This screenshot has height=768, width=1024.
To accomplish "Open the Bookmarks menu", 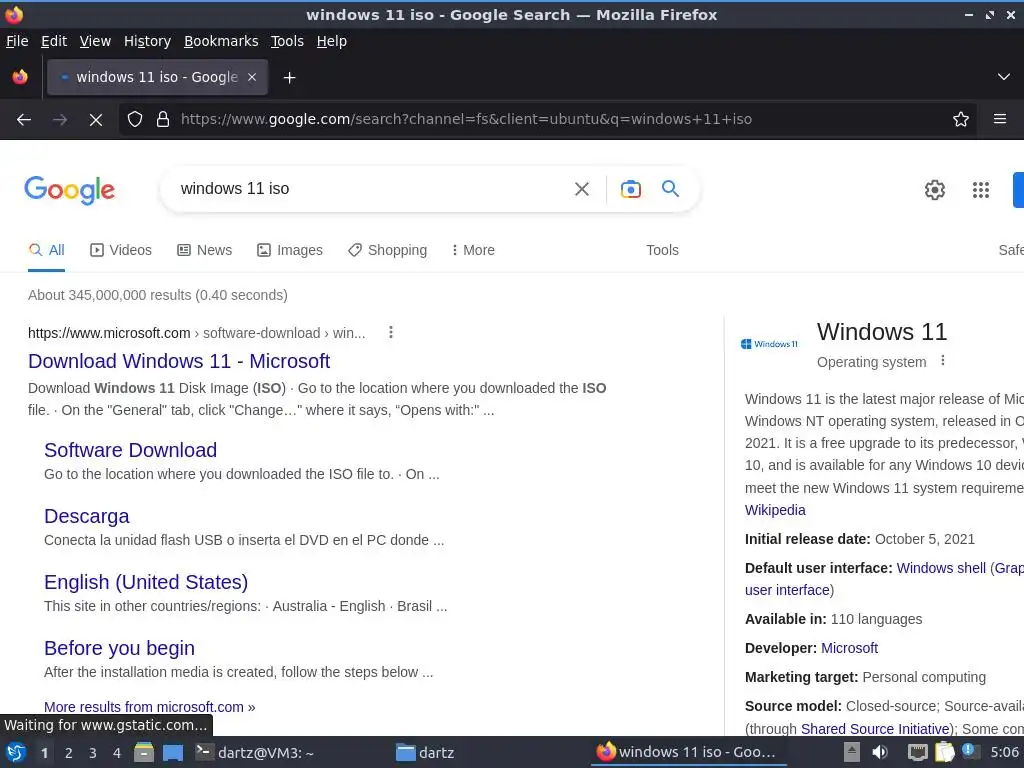I will pos(221,41).
